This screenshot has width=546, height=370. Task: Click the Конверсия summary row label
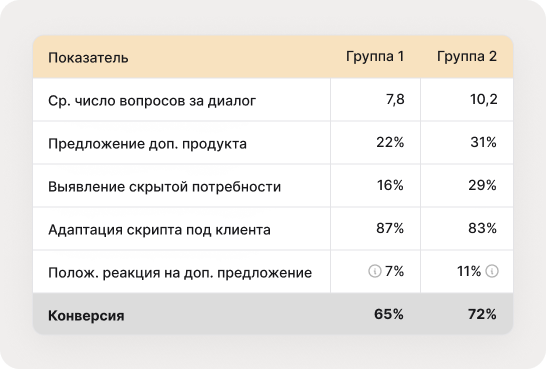pos(86,316)
